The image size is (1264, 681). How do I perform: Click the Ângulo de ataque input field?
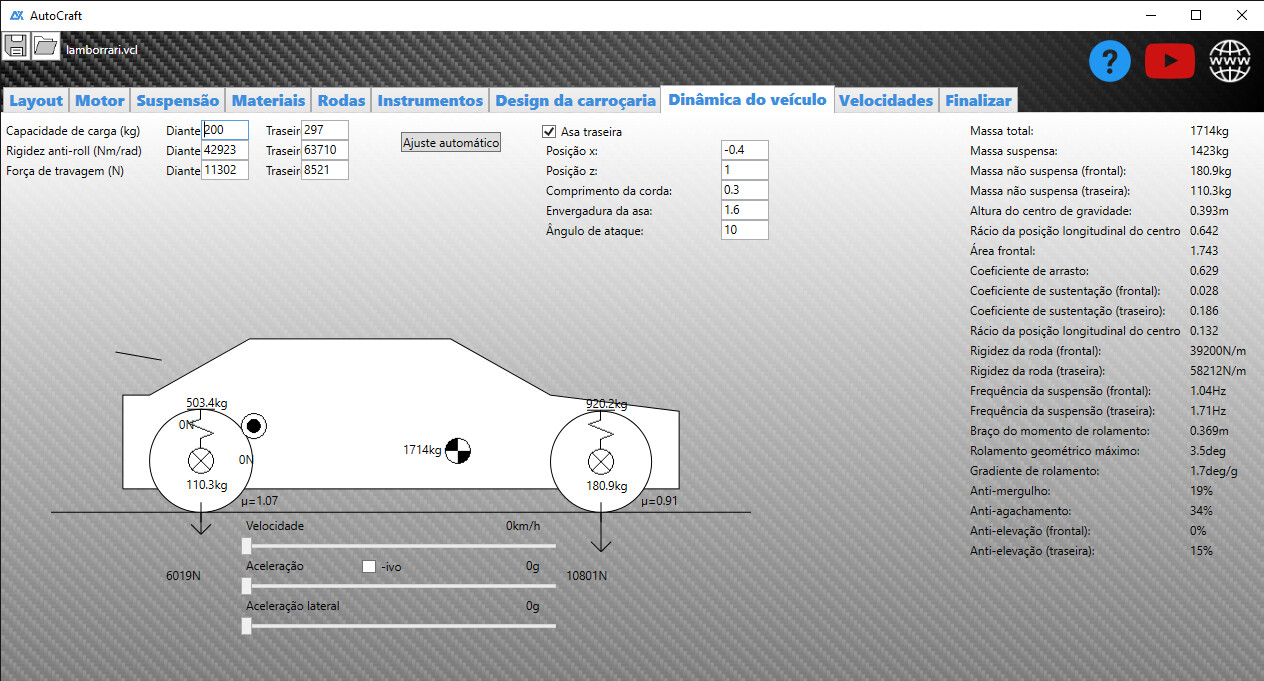point(744,230)
